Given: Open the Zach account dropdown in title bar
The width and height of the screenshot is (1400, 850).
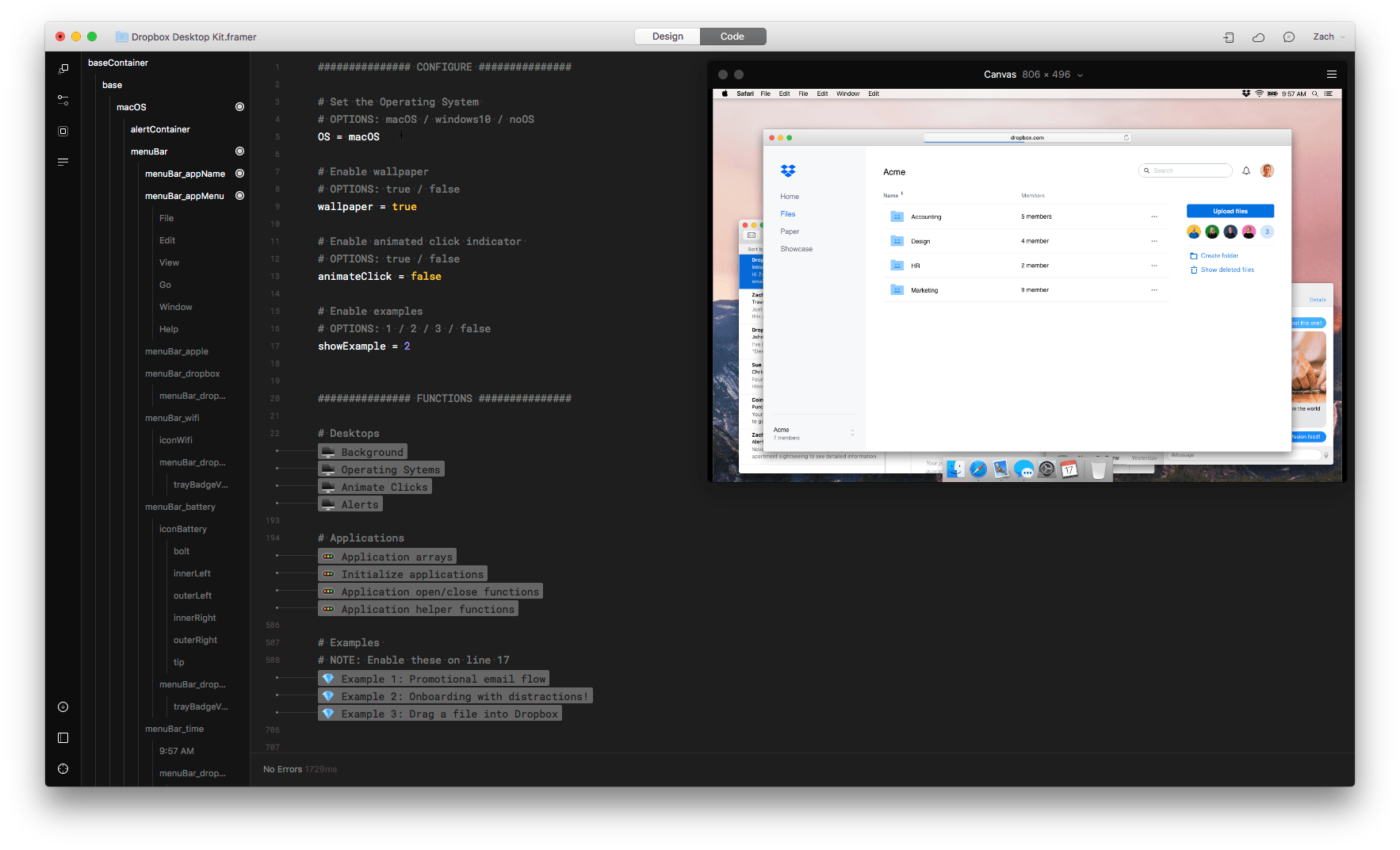Looking at the screenshot, I should coord(1329,37).
